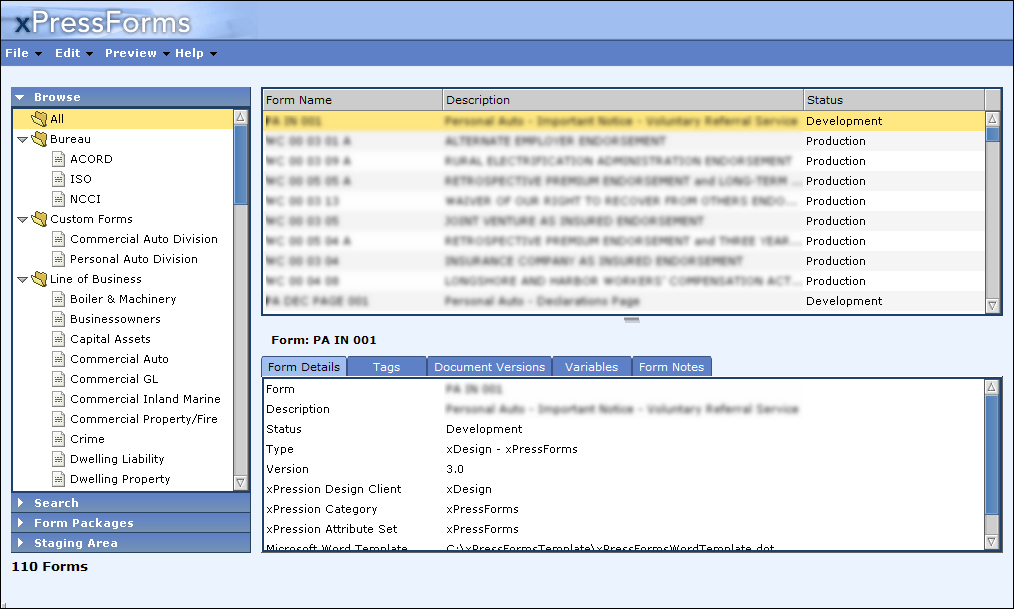The height and width of the screenshot is (609, 1014).
Task: Open the File menu
Action: click(23, 53)
